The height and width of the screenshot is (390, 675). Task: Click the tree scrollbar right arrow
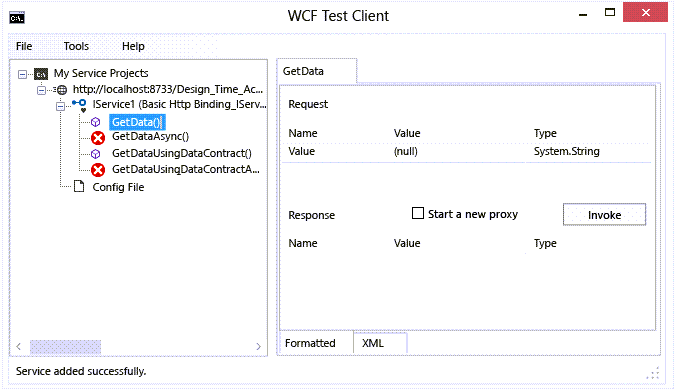(258, 347)
